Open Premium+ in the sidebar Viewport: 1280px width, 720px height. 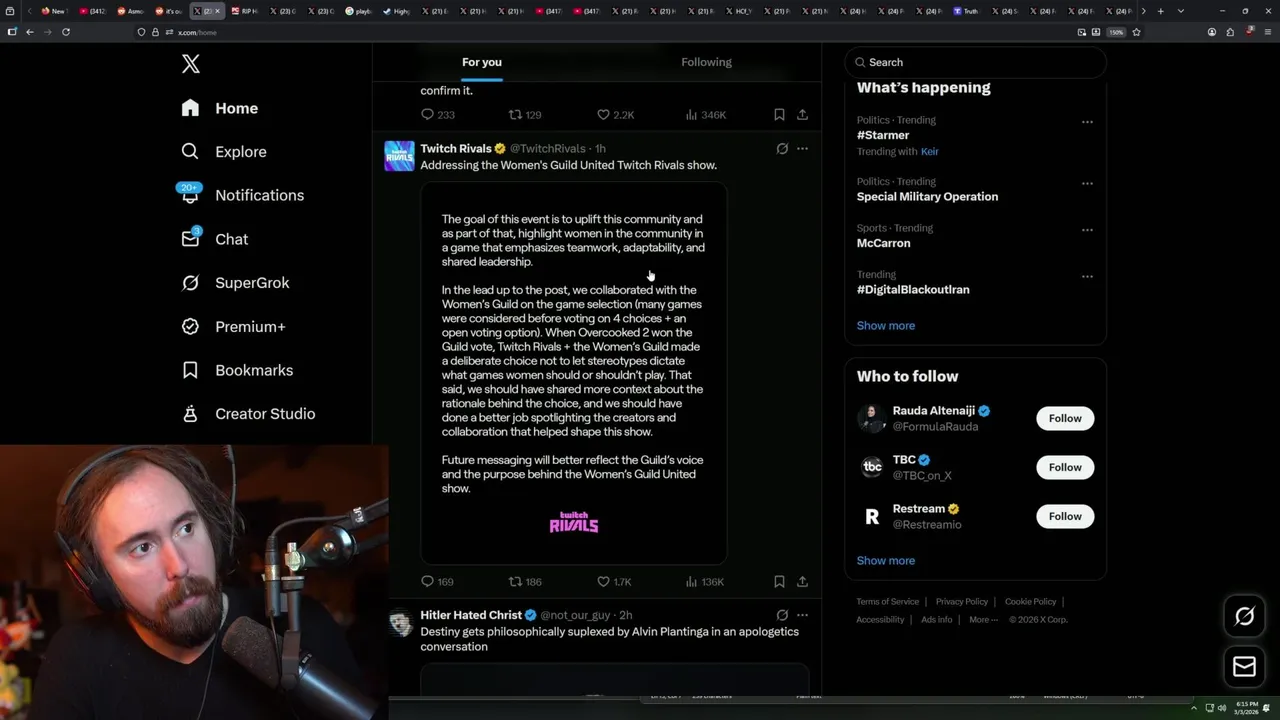coord(233,326)
